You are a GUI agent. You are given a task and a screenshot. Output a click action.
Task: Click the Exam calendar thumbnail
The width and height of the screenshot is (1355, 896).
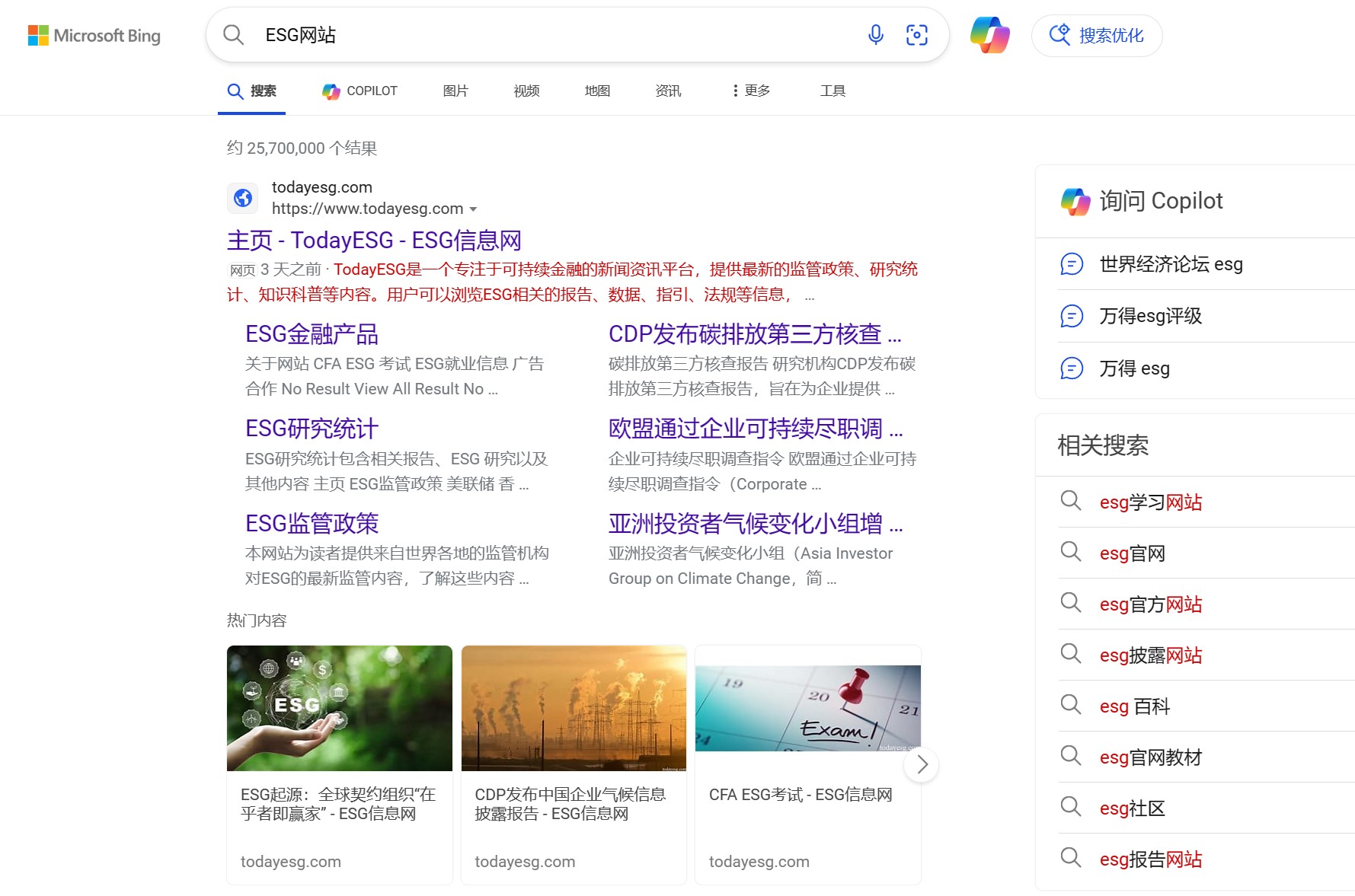808,708
